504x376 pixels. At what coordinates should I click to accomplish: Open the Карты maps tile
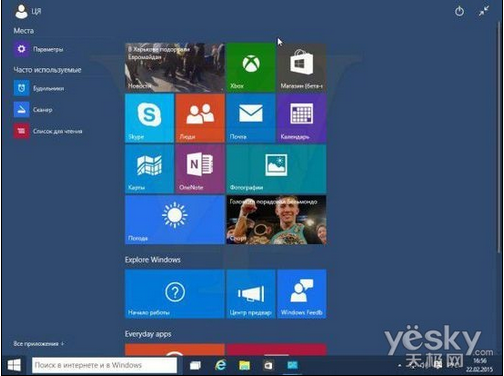[149, 169]
